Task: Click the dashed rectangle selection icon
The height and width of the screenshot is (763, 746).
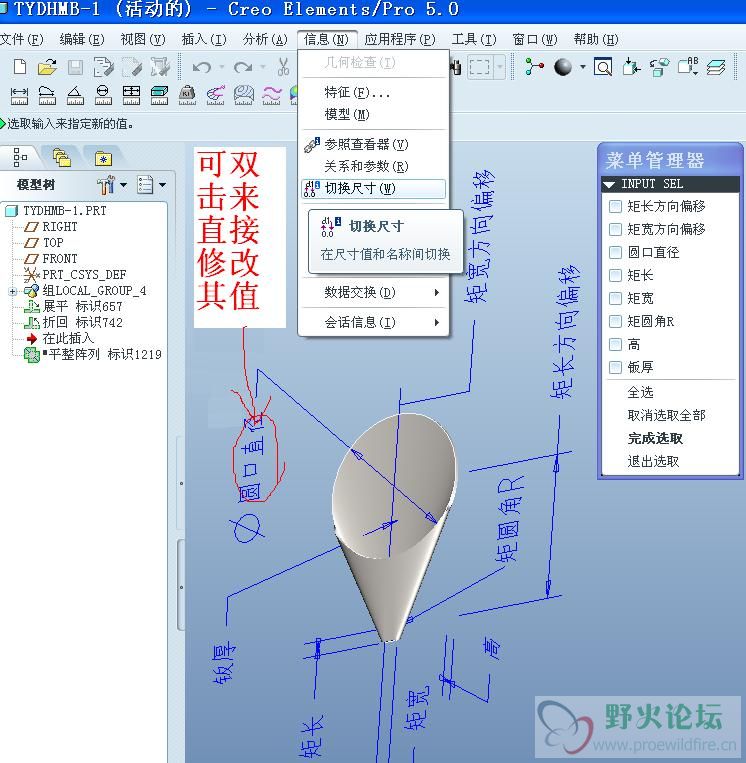Action: [x=479, y=67]
